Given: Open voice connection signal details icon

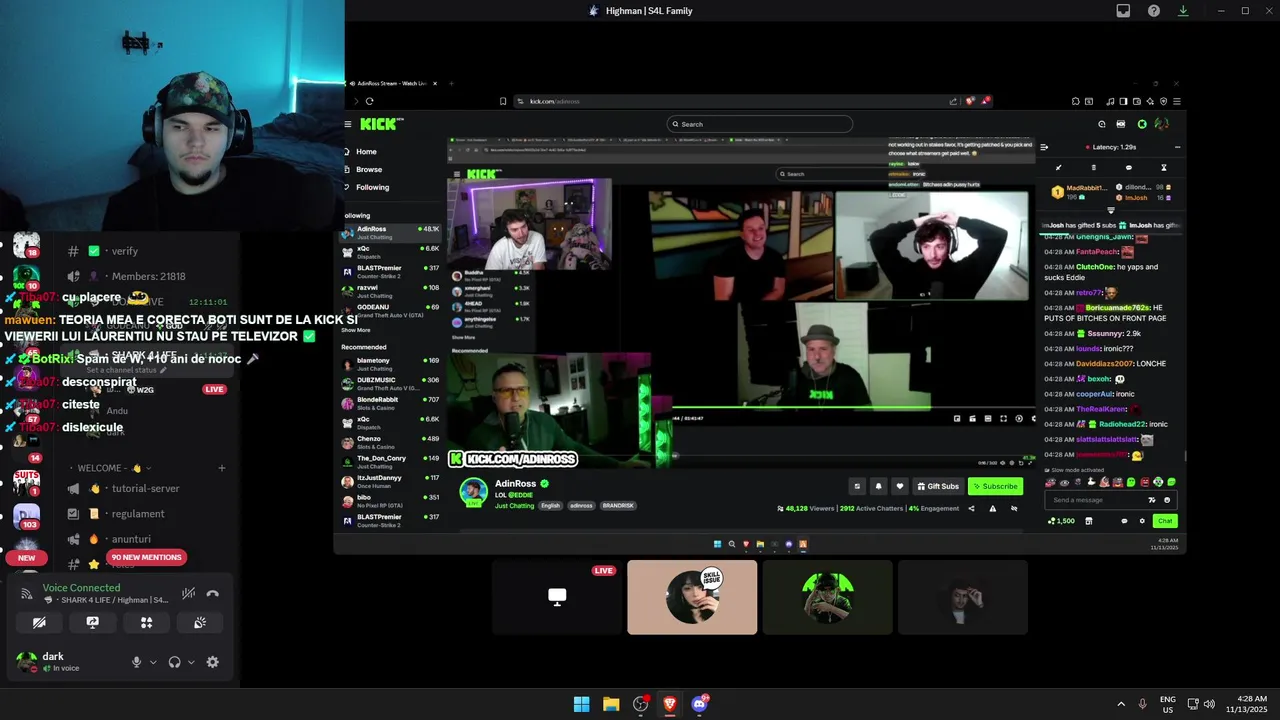Looking at the screenshot, I should pyautogui.click(x=27, y=594).
